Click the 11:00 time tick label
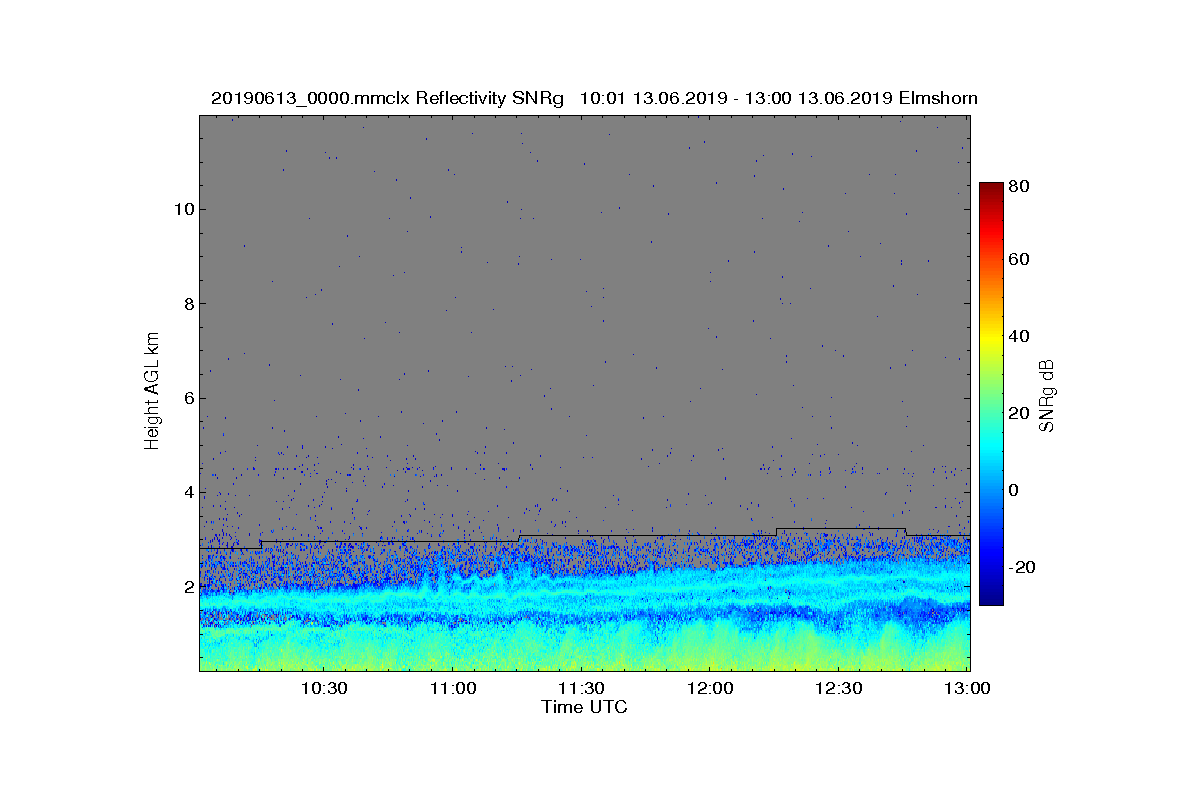1200x800 pixels. 453,689
